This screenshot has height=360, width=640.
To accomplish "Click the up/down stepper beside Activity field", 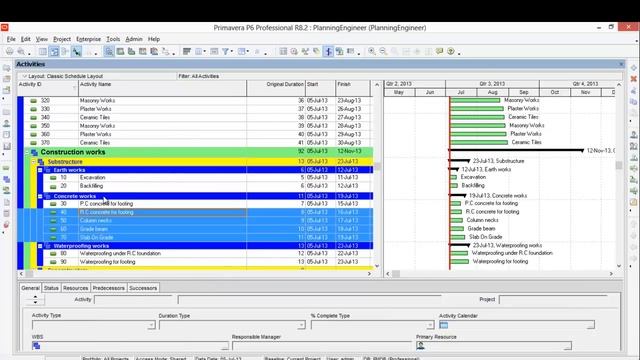I will [35, 300].
